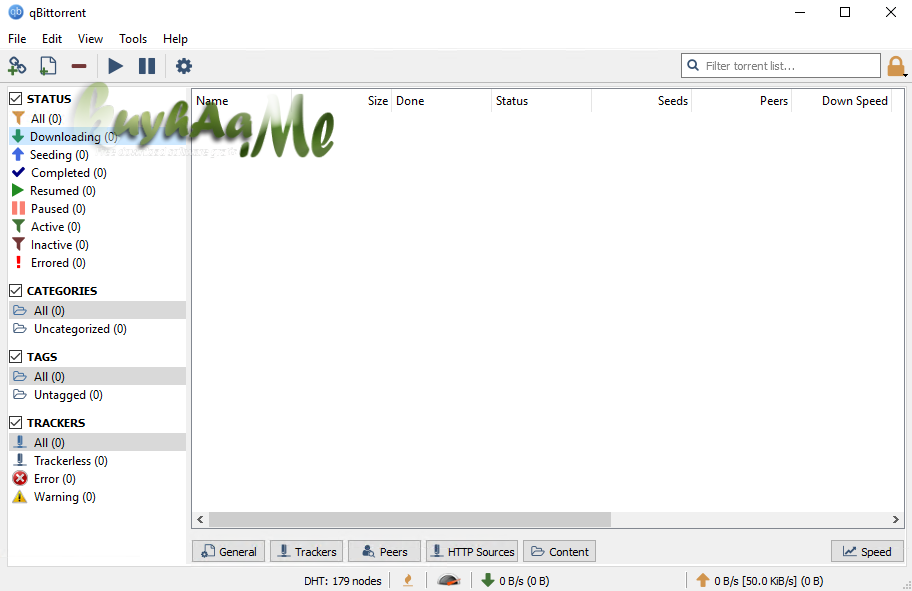
Task: Select All (0) under Categories
Action: click(98, 311)
